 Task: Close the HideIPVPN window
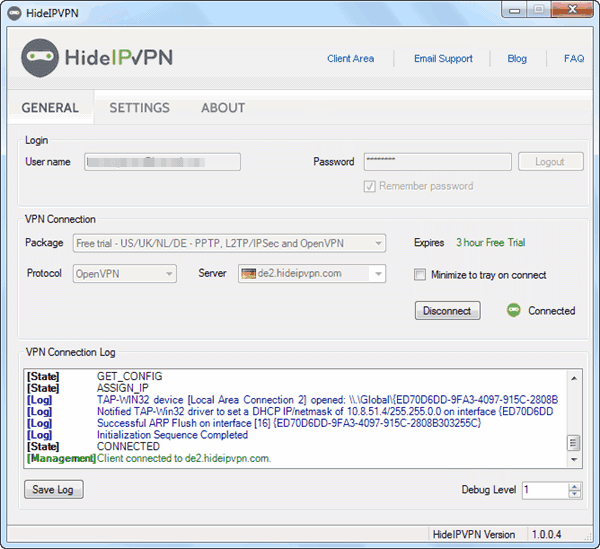(x=572, y=10)
